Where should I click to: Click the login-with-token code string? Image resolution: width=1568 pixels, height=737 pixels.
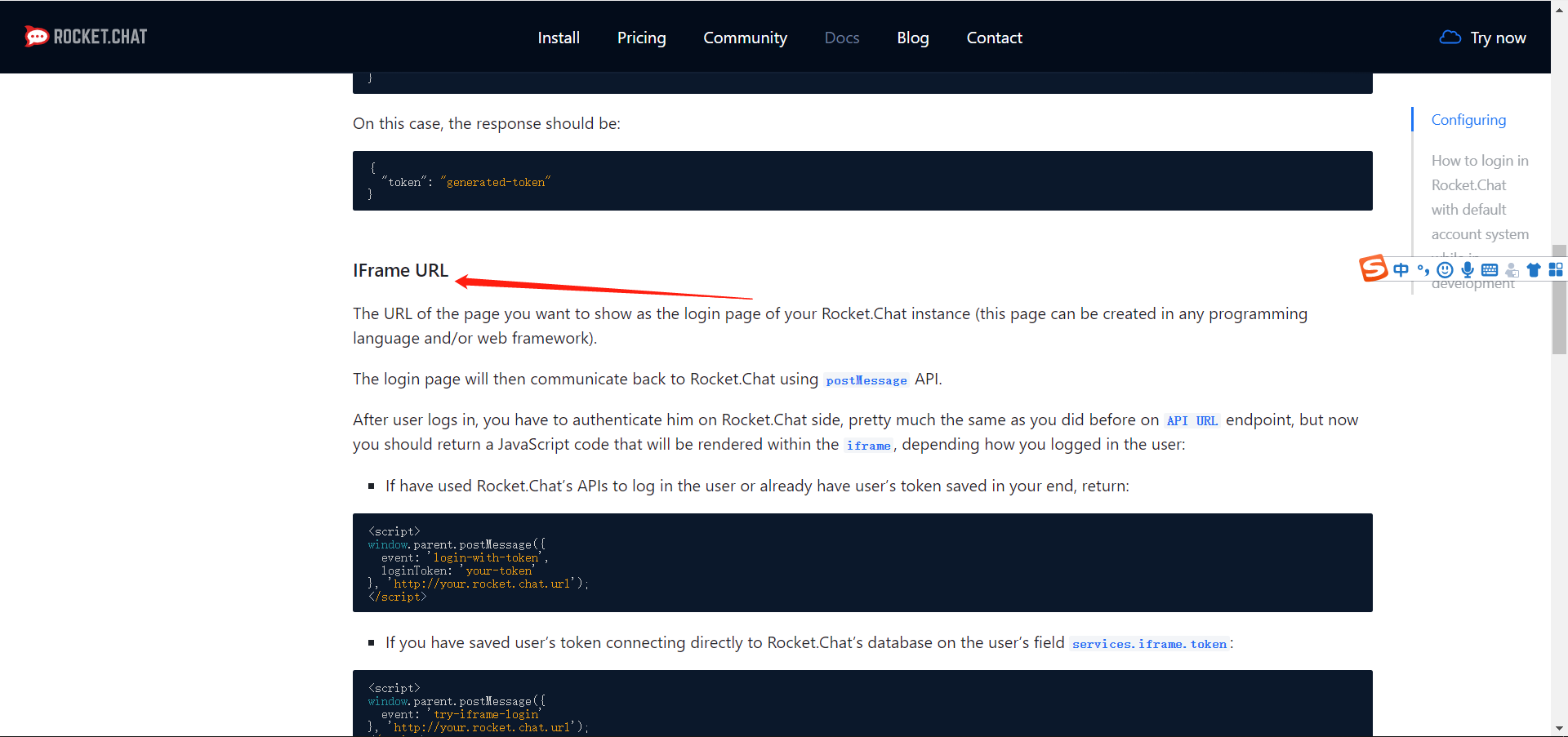tap(485, 558)
